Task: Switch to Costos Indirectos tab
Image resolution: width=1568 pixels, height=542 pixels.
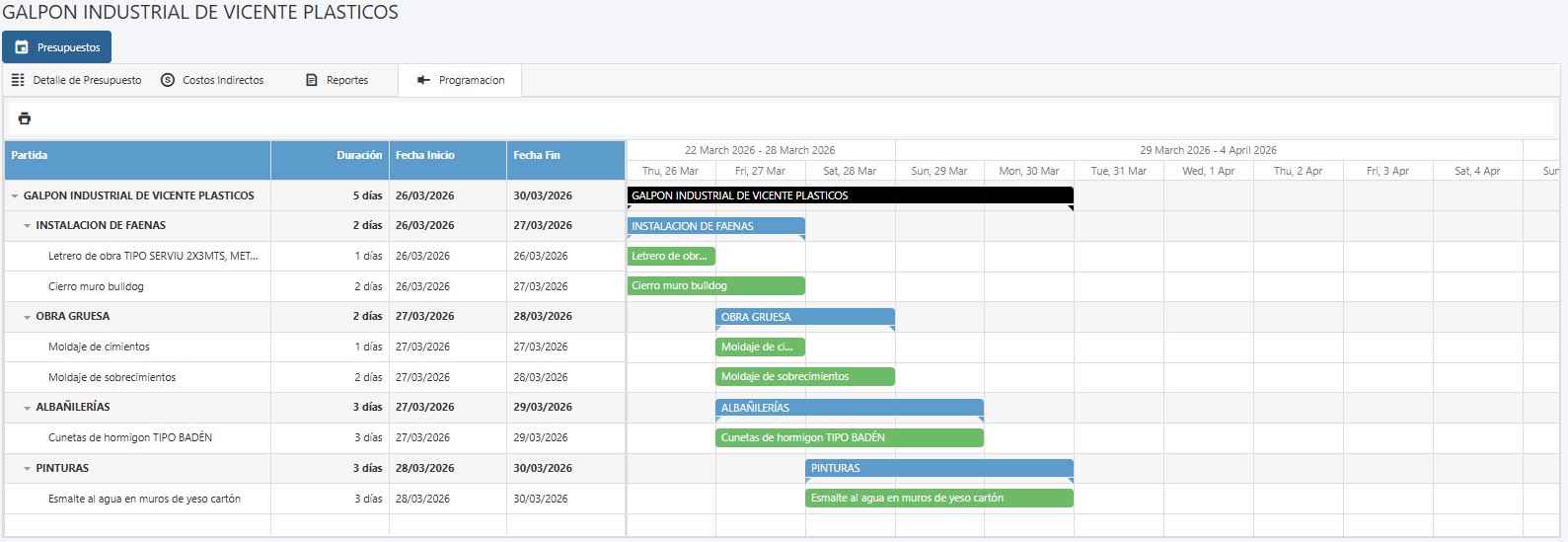Action: pyautogui.click(x=223, y=80)
